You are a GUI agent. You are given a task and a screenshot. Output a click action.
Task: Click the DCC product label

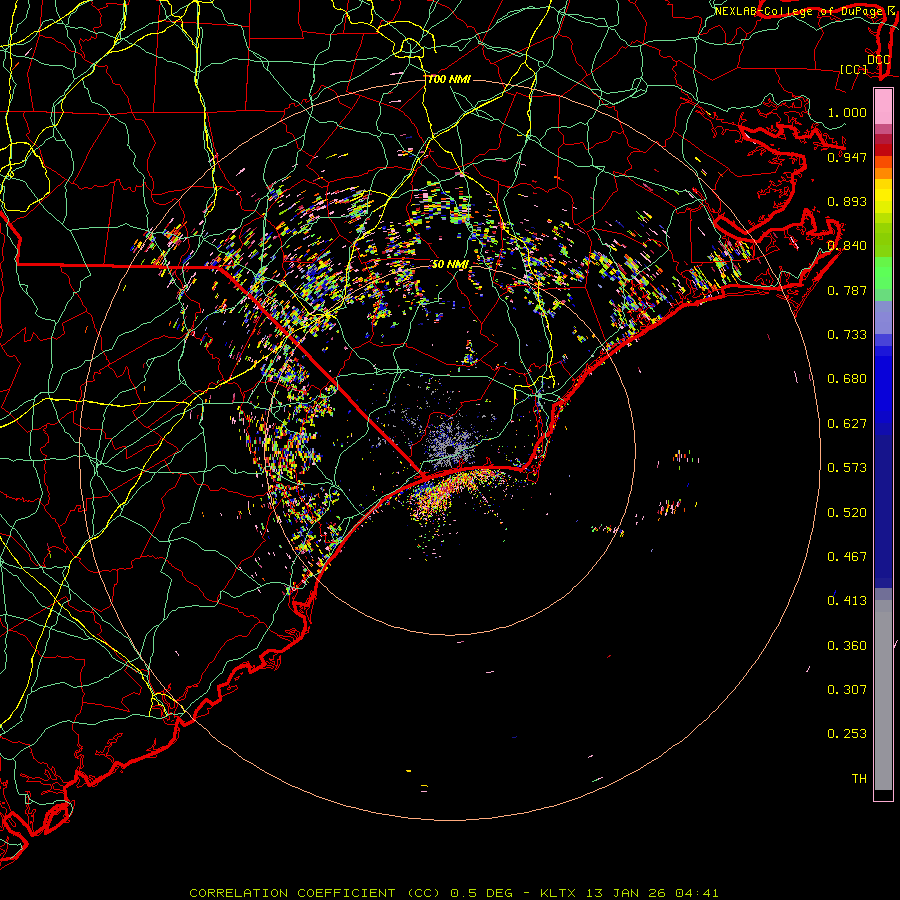pos(878,59)
